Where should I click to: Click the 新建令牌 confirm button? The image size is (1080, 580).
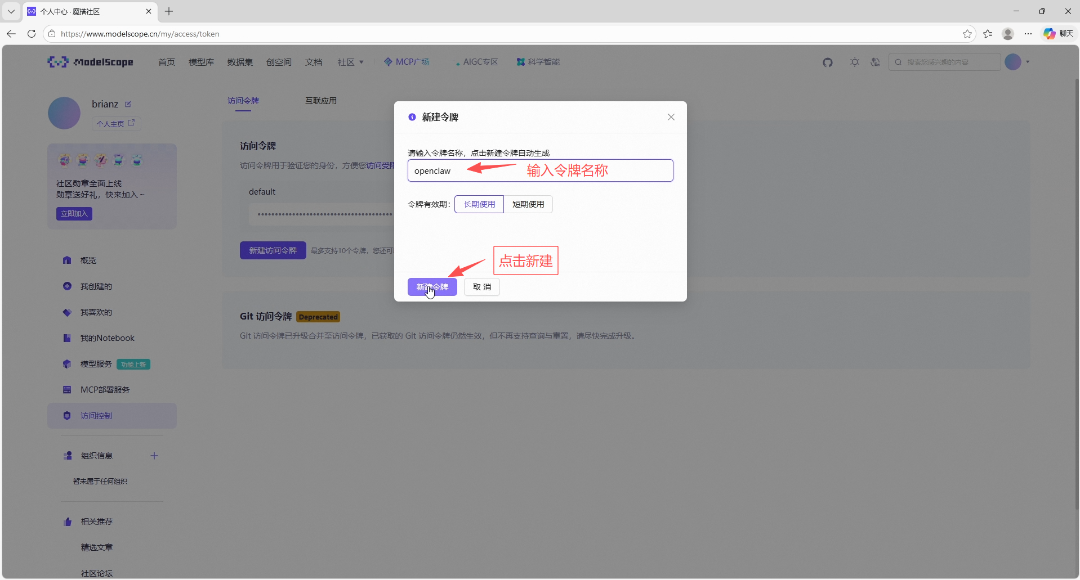coord(432,287)
